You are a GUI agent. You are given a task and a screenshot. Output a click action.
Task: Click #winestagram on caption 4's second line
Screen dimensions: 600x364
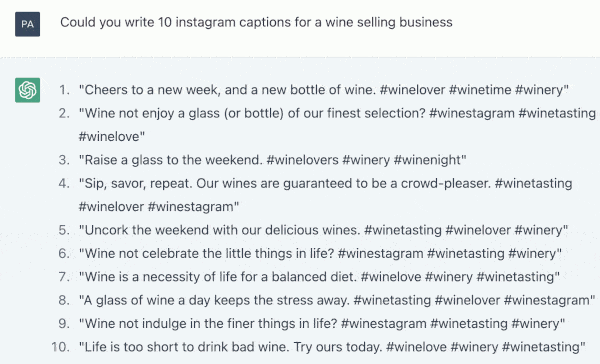coord(193,207)
